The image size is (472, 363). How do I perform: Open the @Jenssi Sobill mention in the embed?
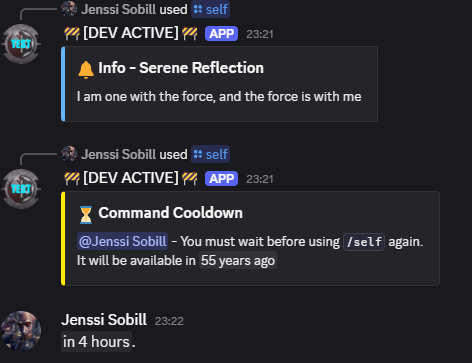122,241
